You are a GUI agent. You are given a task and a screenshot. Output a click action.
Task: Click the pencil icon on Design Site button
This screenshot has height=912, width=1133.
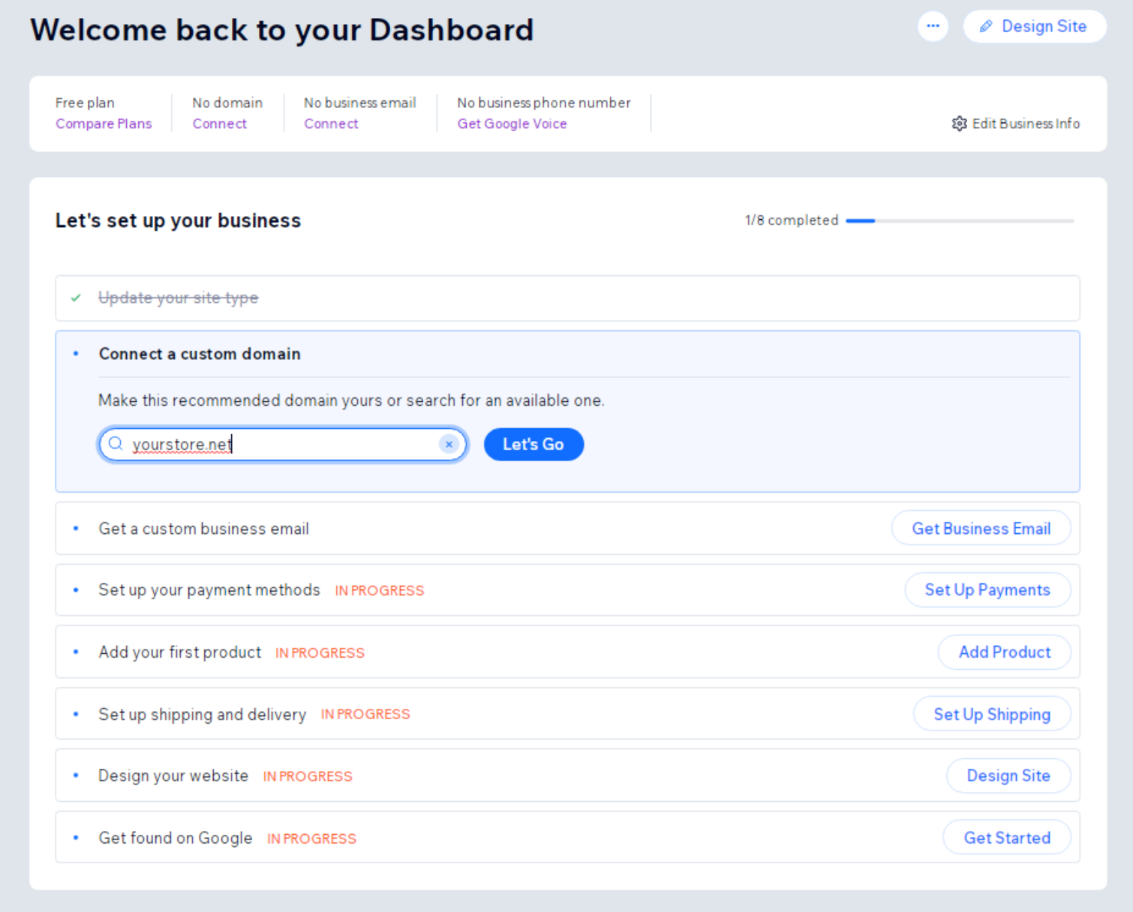[x=986, y=27]
